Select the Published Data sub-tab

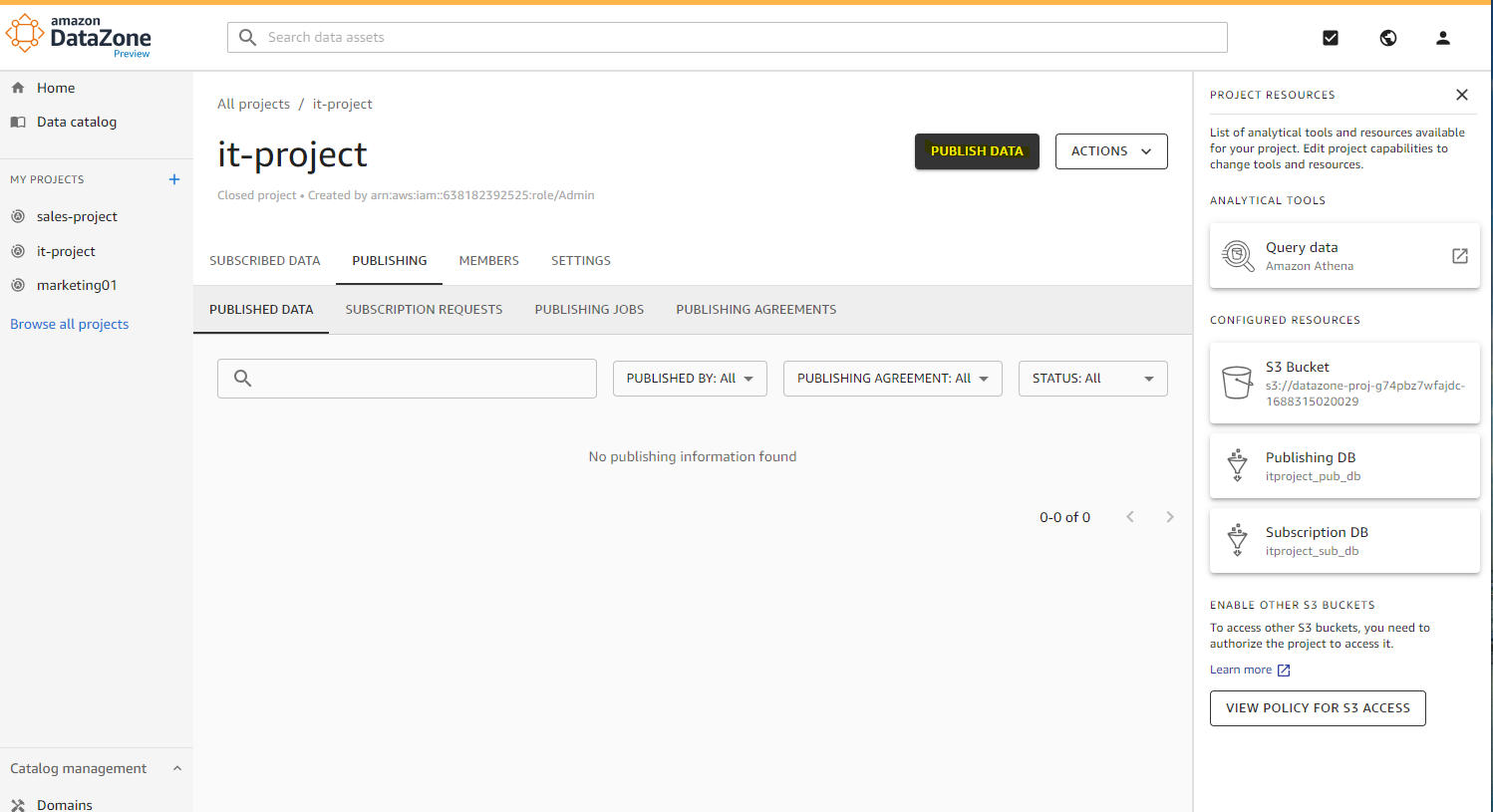pyautogui.click(x=261, y=310)
